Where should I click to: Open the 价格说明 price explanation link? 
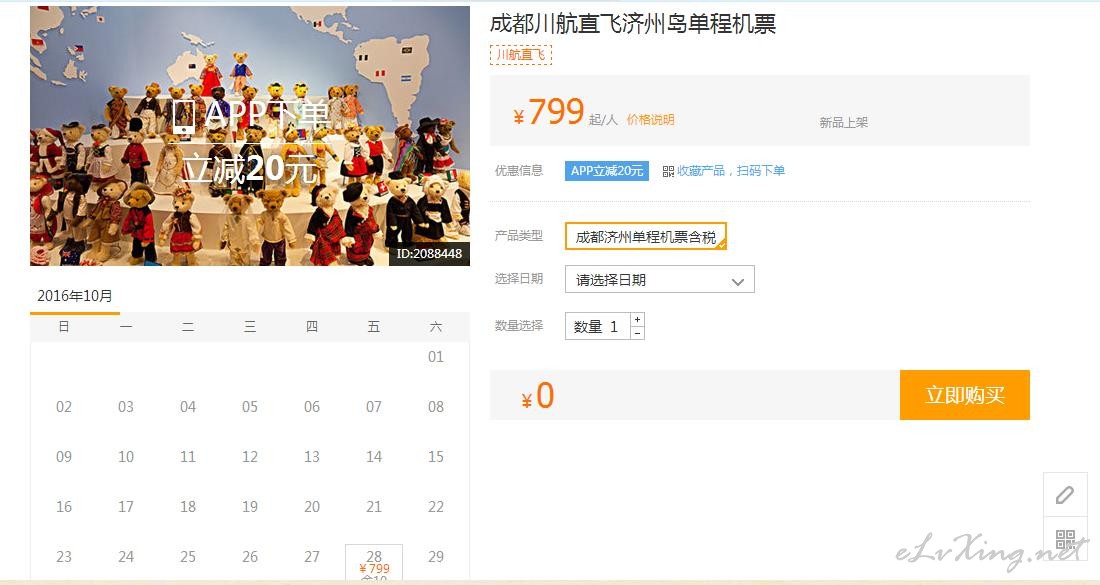[650, 120]
